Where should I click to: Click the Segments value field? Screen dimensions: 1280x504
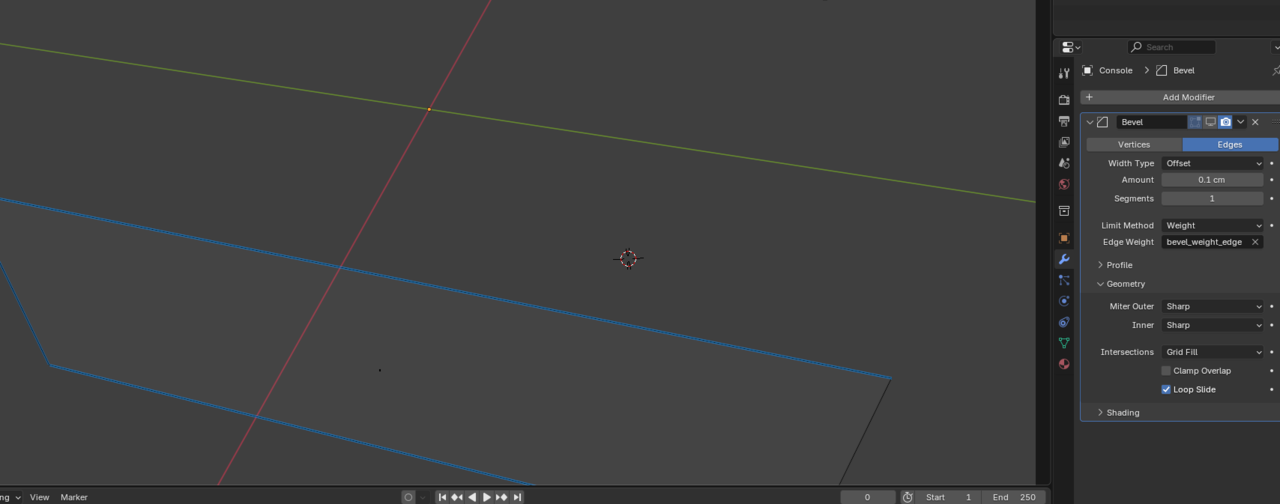tap(1213, 199)
